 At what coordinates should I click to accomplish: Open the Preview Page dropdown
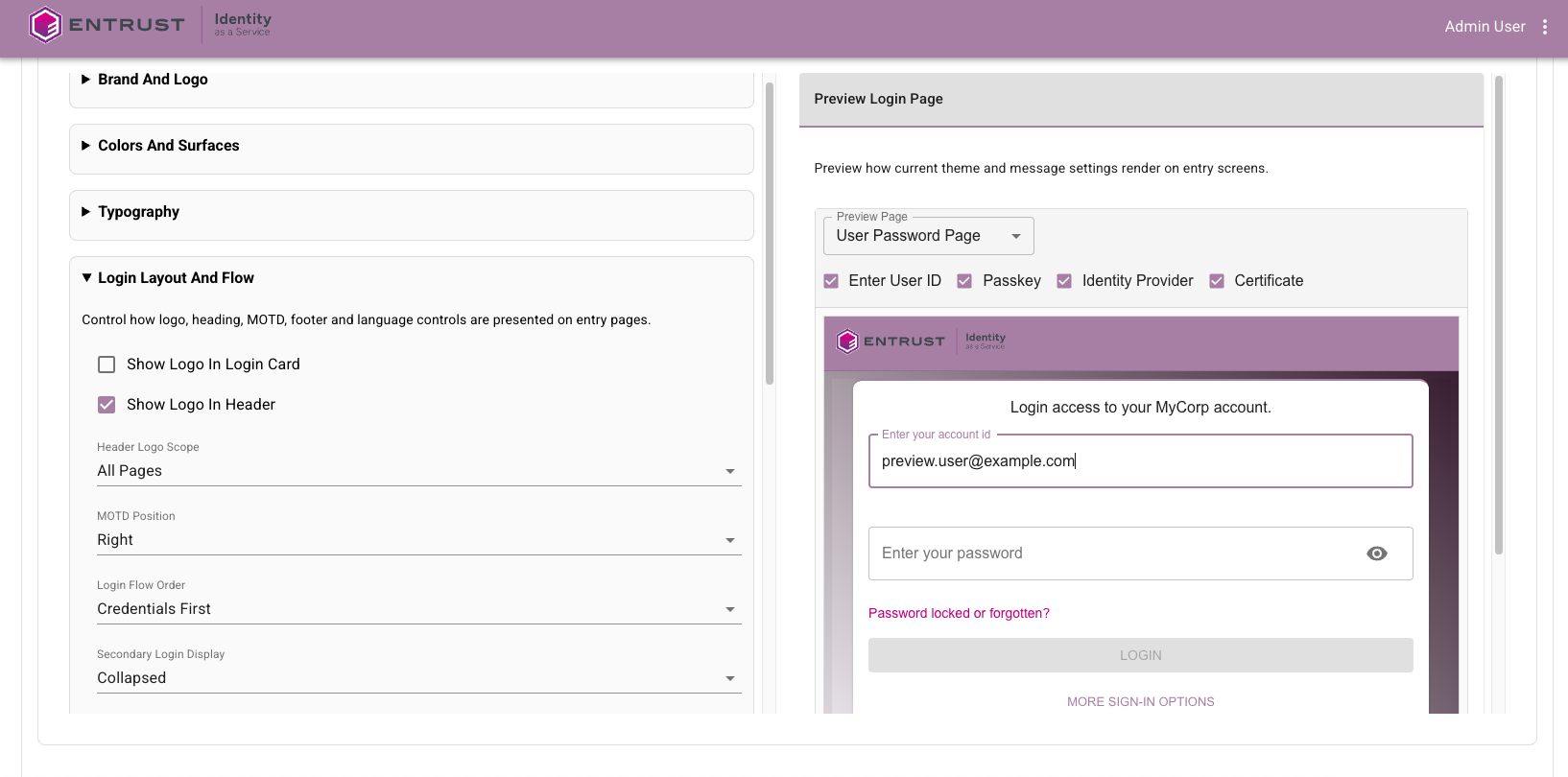click(x=928, y=236)
